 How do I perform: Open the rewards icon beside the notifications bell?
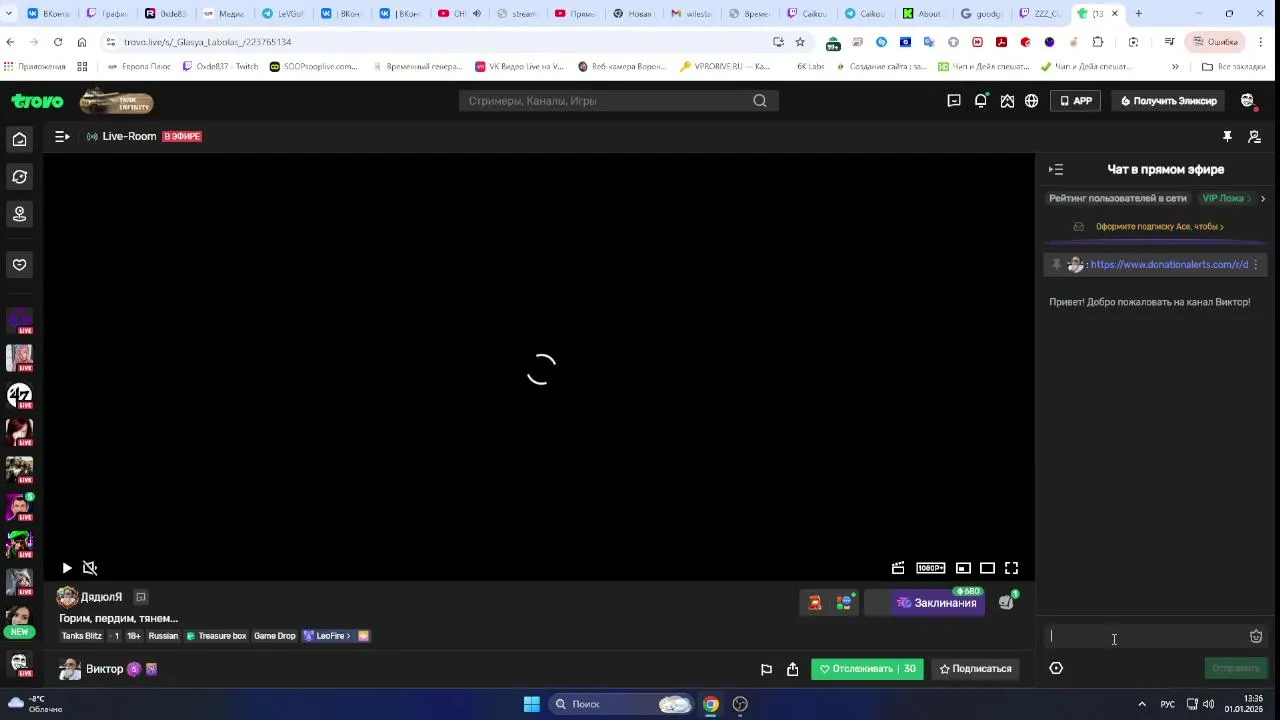[1007, 101]
